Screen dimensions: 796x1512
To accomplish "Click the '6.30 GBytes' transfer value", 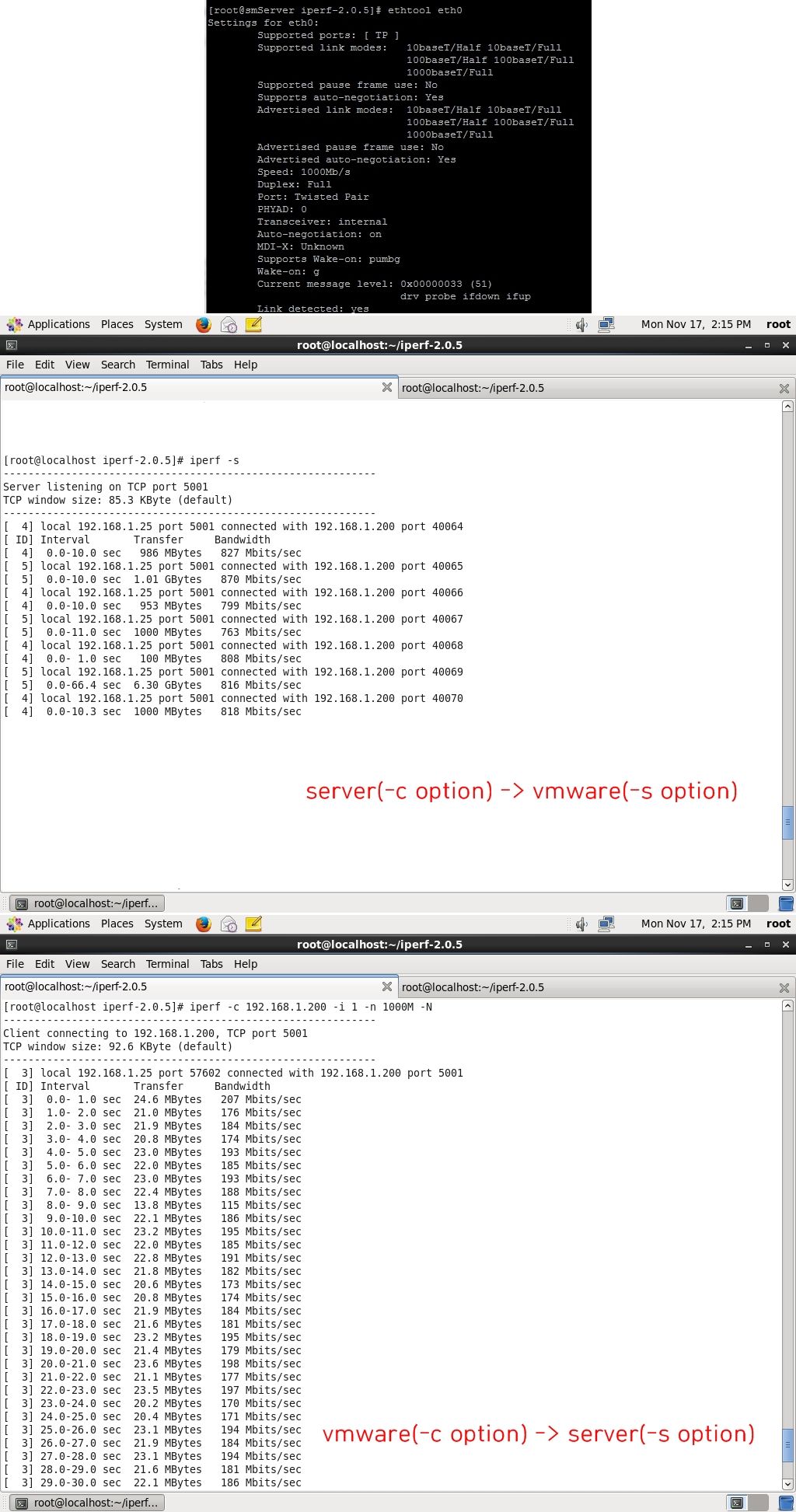I will click(x=167, y=686).
